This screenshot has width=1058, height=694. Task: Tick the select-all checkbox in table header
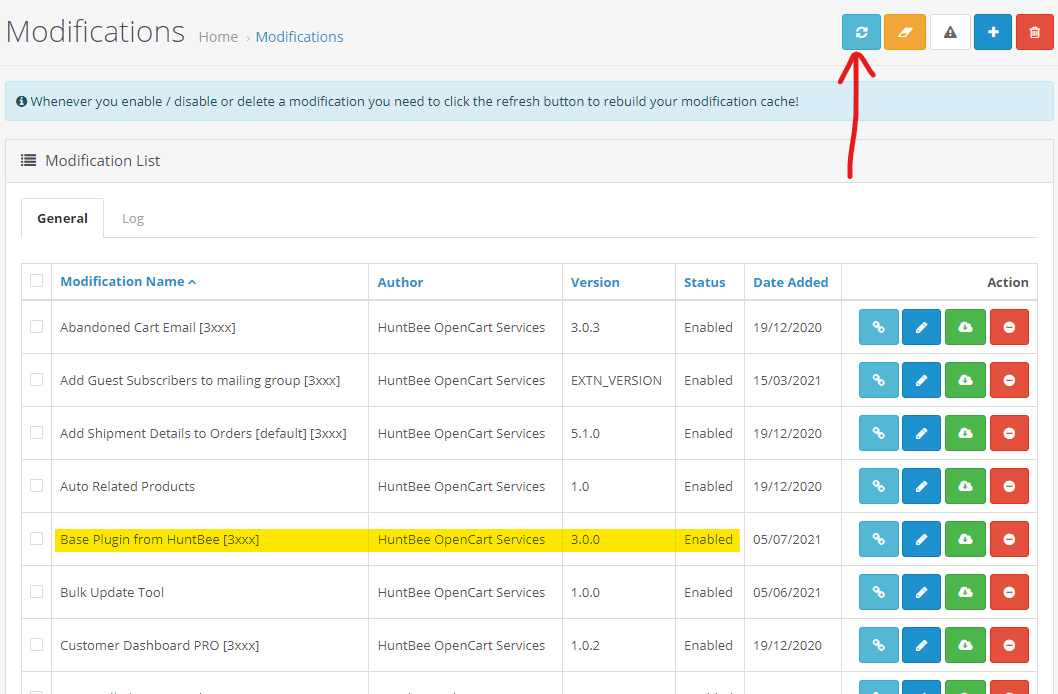[x=36, y=281]
